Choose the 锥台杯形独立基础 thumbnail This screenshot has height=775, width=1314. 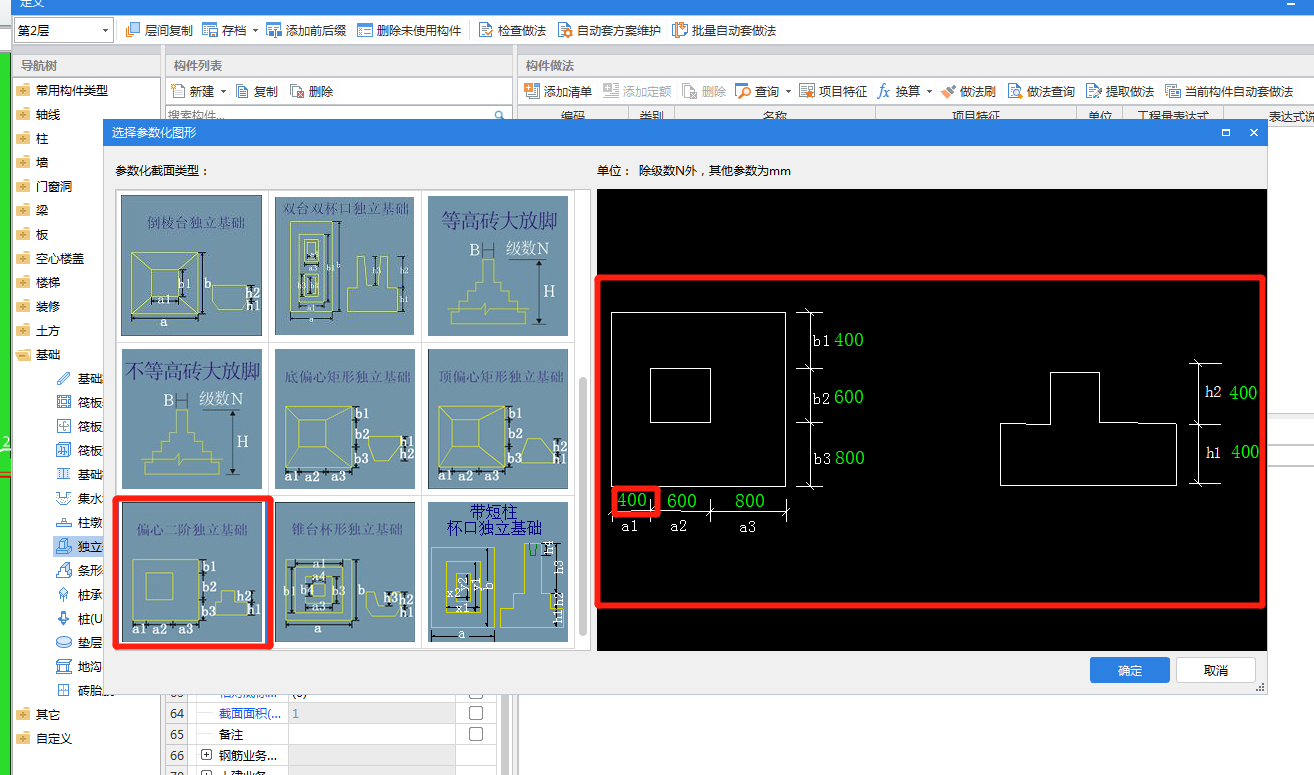tap(346, 572)
